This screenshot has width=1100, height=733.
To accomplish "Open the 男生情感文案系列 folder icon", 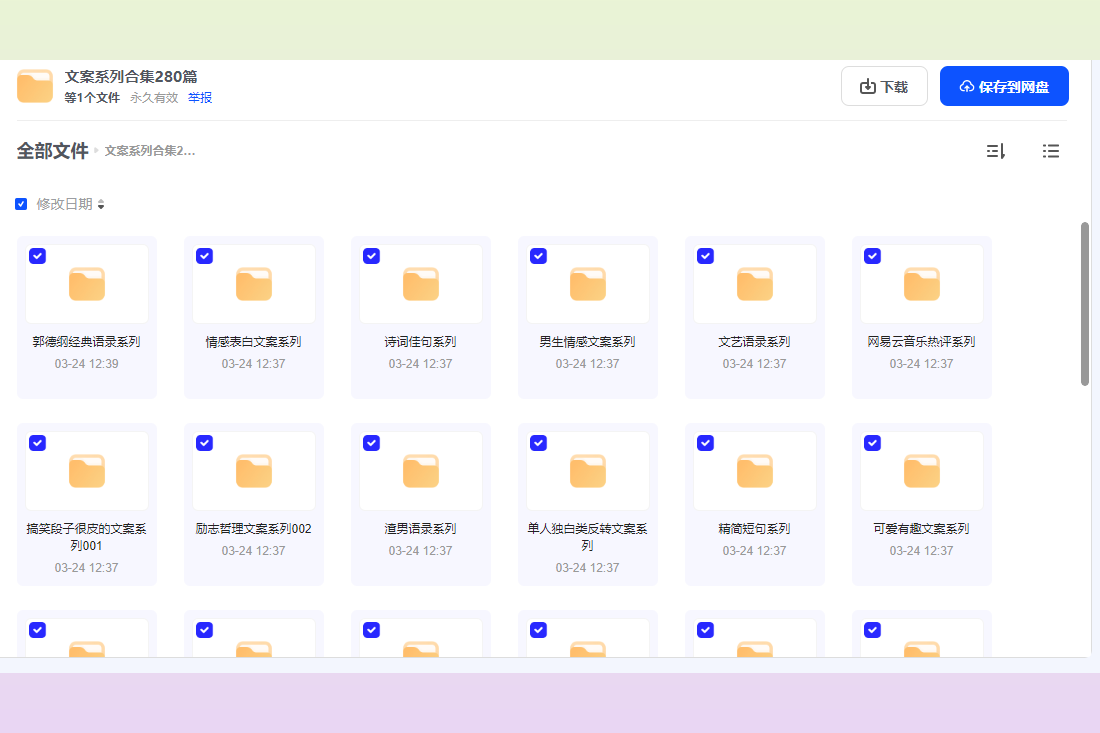I will pyautogui.click(x=588, y=284).
